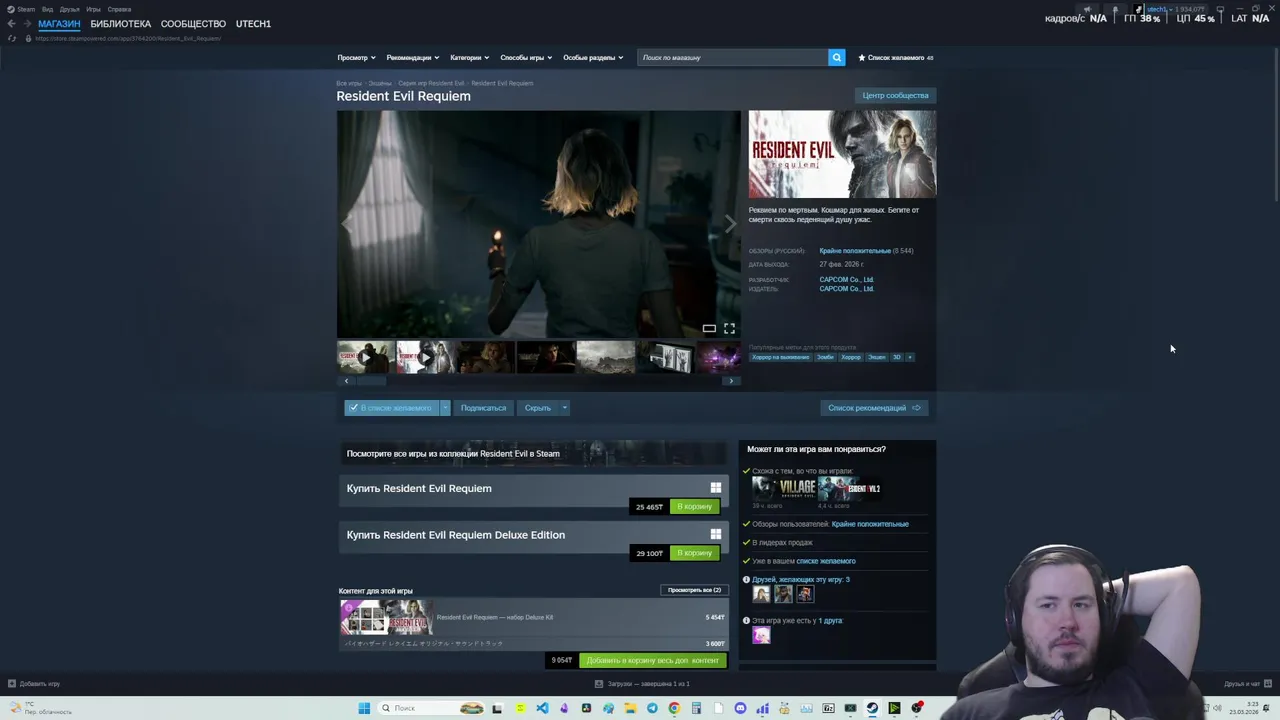Screen dimensions: 1280x720
Task: Expand the Просмотр store menu
Action: point(356,58)
